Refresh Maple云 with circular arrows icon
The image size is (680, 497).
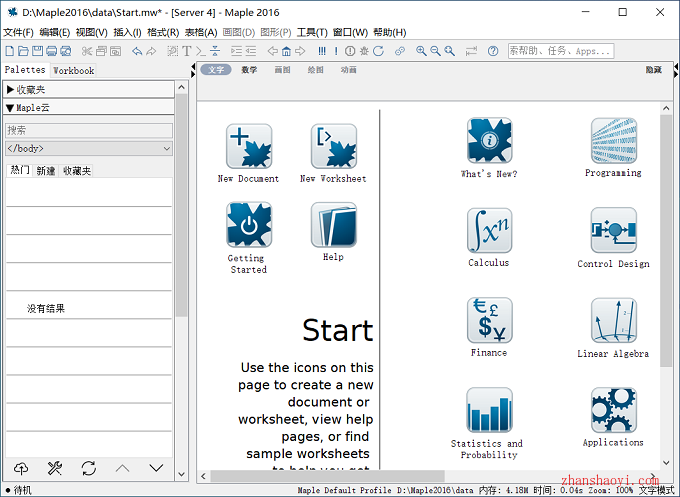88,468
